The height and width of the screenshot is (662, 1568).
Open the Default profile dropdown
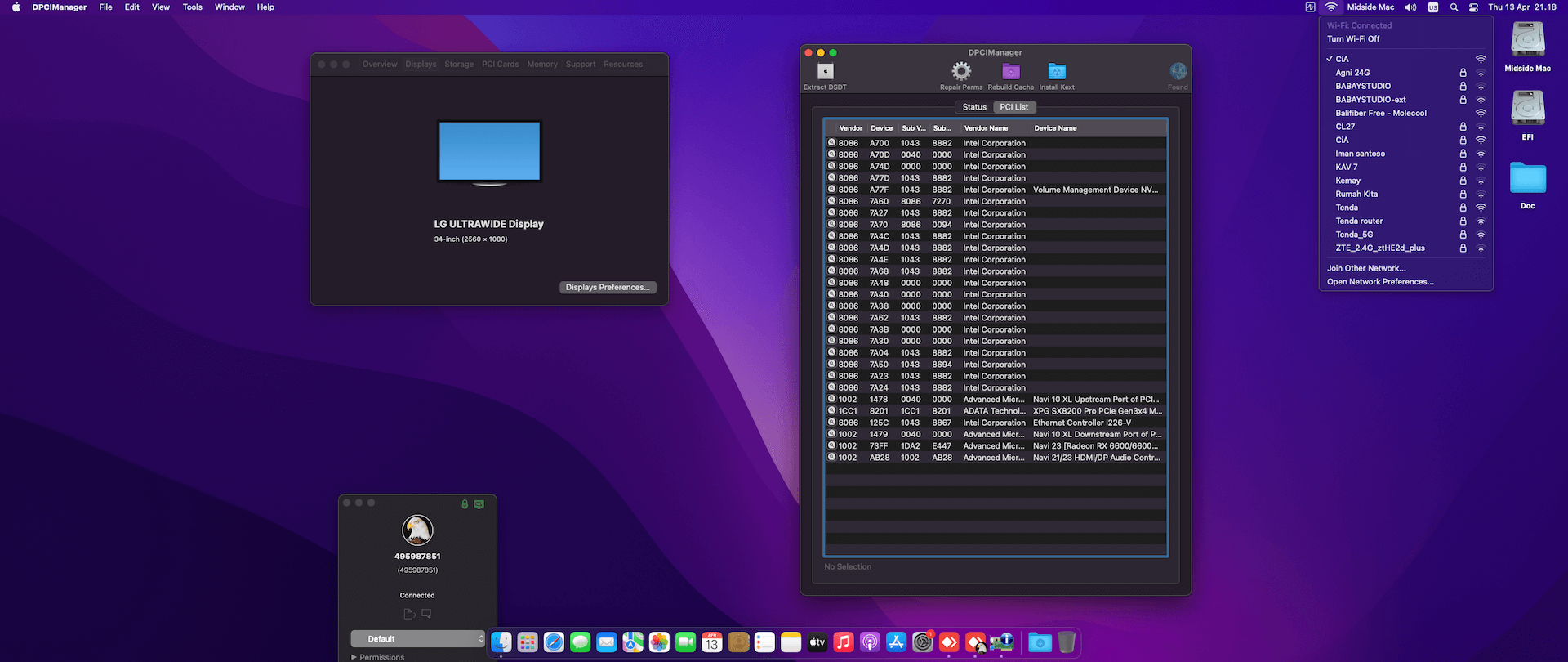[x=417, y=639]
